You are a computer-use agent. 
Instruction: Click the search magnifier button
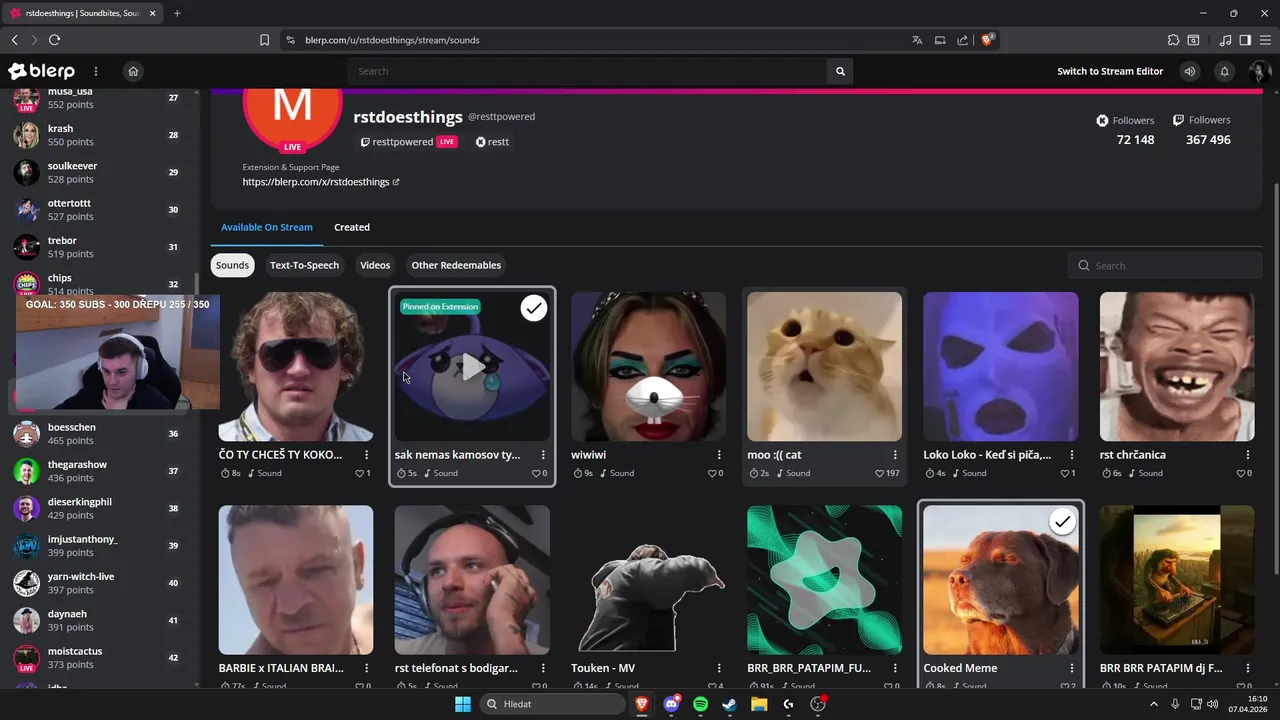840,71
